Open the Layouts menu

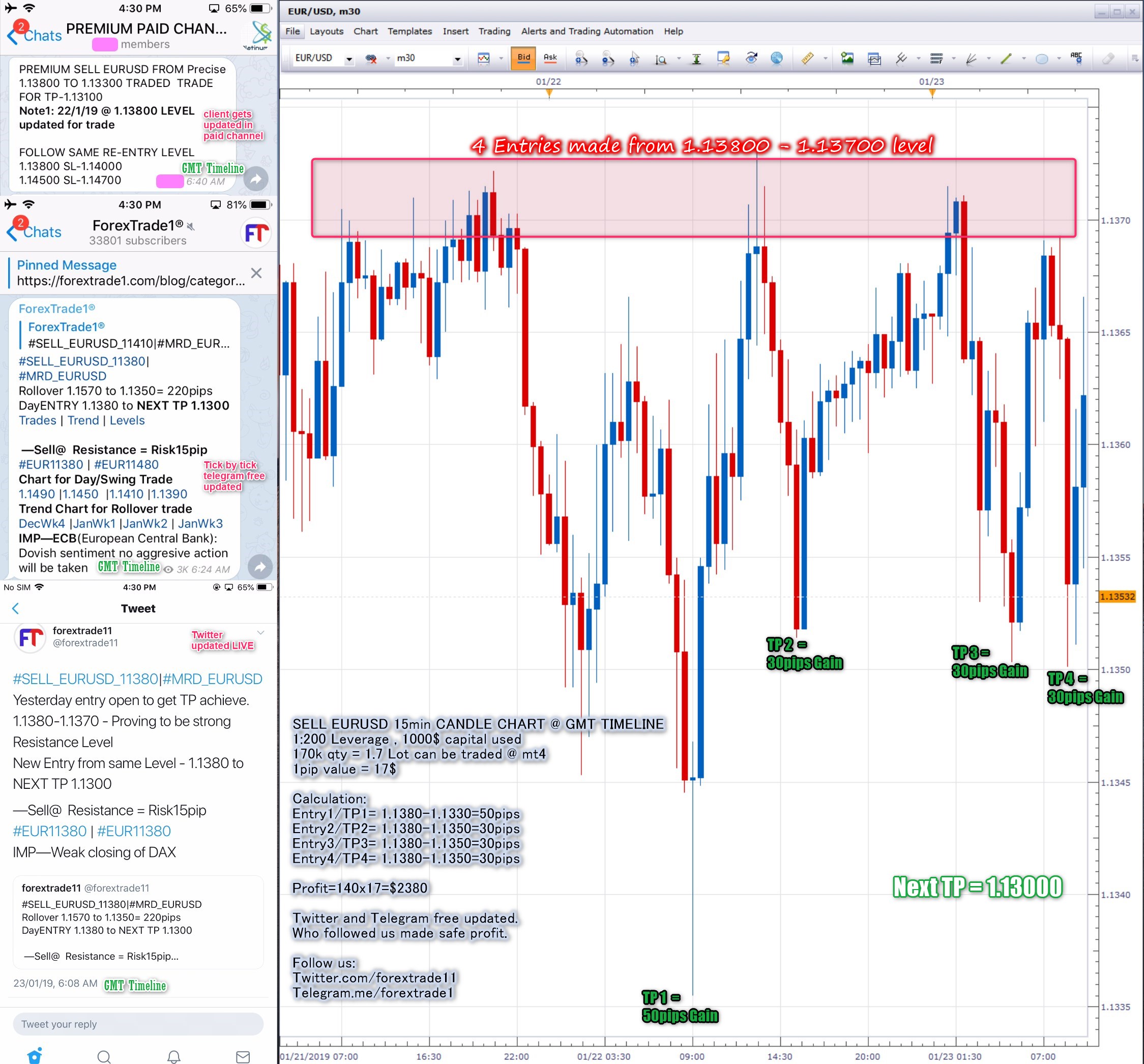[x=326, y=31]
